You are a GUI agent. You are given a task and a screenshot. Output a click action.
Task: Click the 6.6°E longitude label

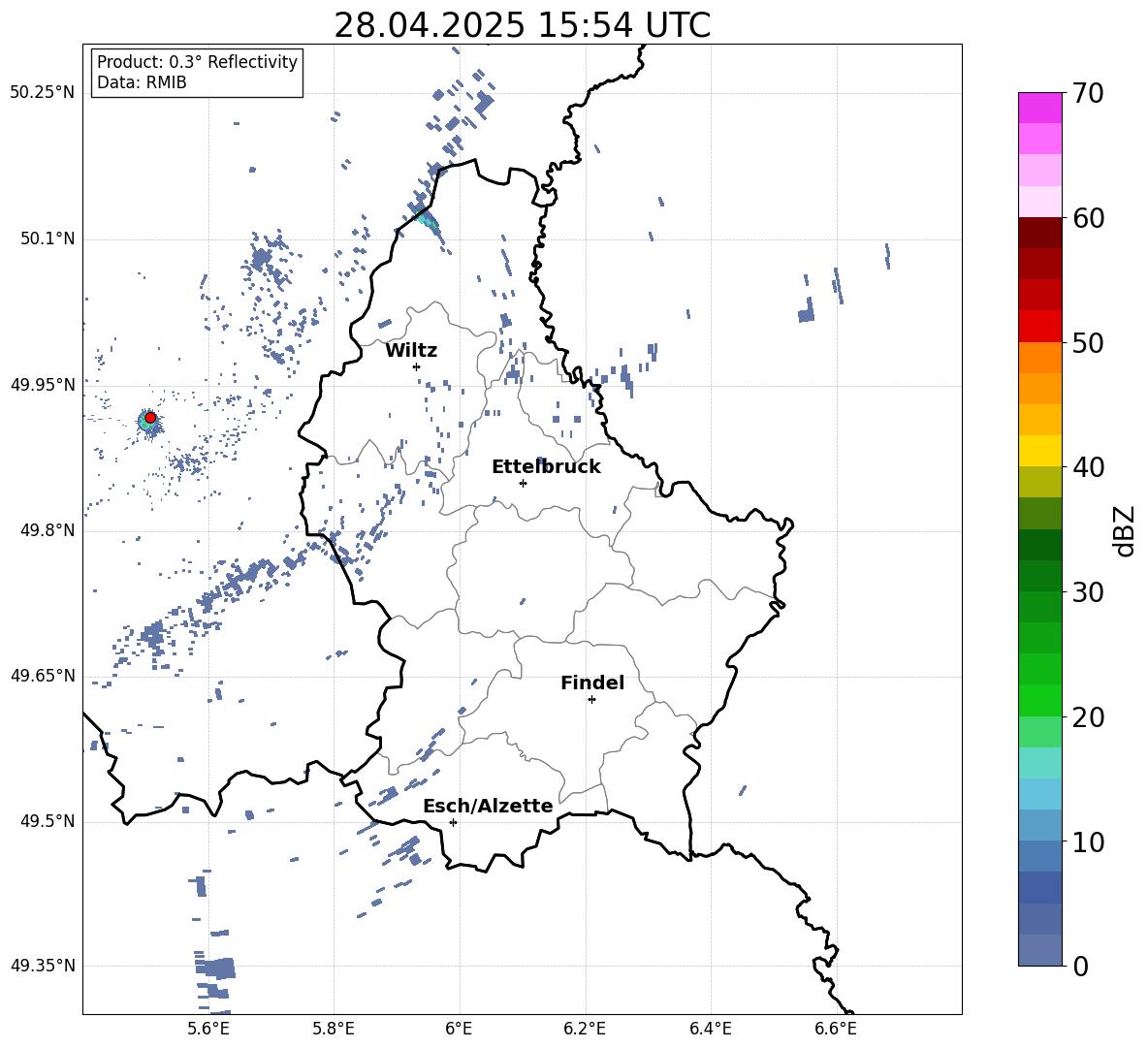click(x=836, y=1030)
